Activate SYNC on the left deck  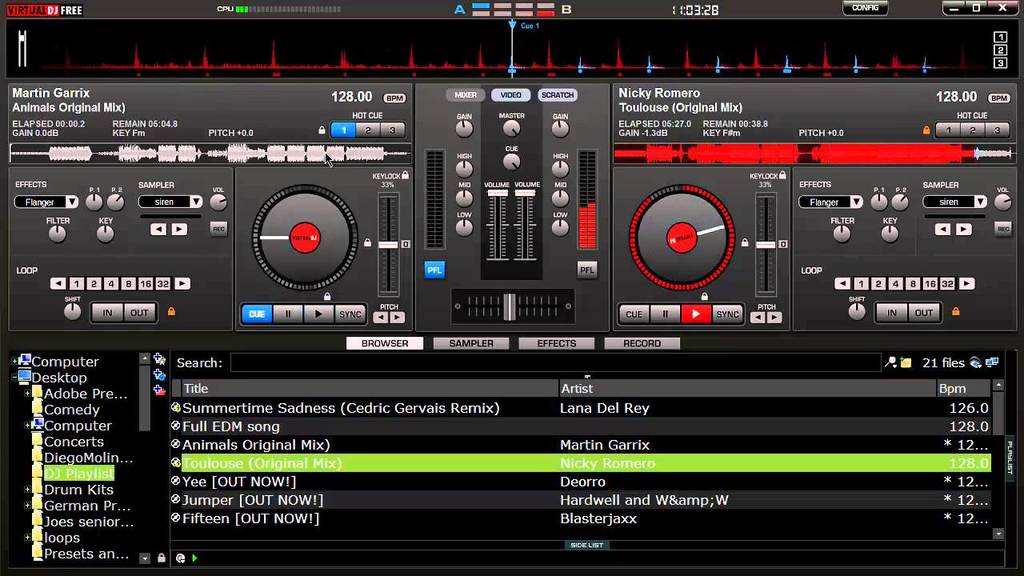coord(351,313)
